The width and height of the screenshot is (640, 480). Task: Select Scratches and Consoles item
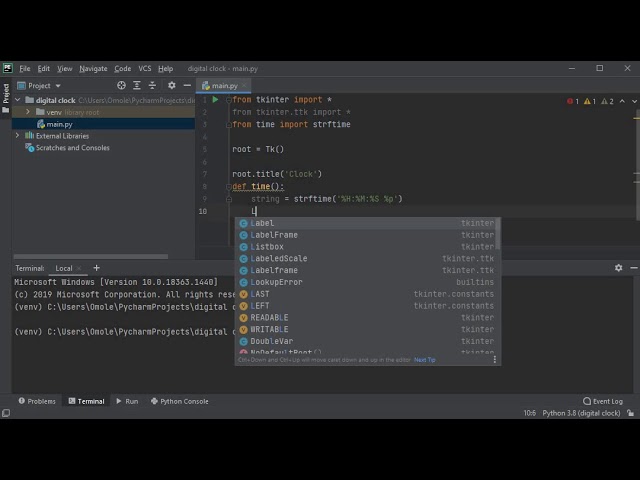72,148
